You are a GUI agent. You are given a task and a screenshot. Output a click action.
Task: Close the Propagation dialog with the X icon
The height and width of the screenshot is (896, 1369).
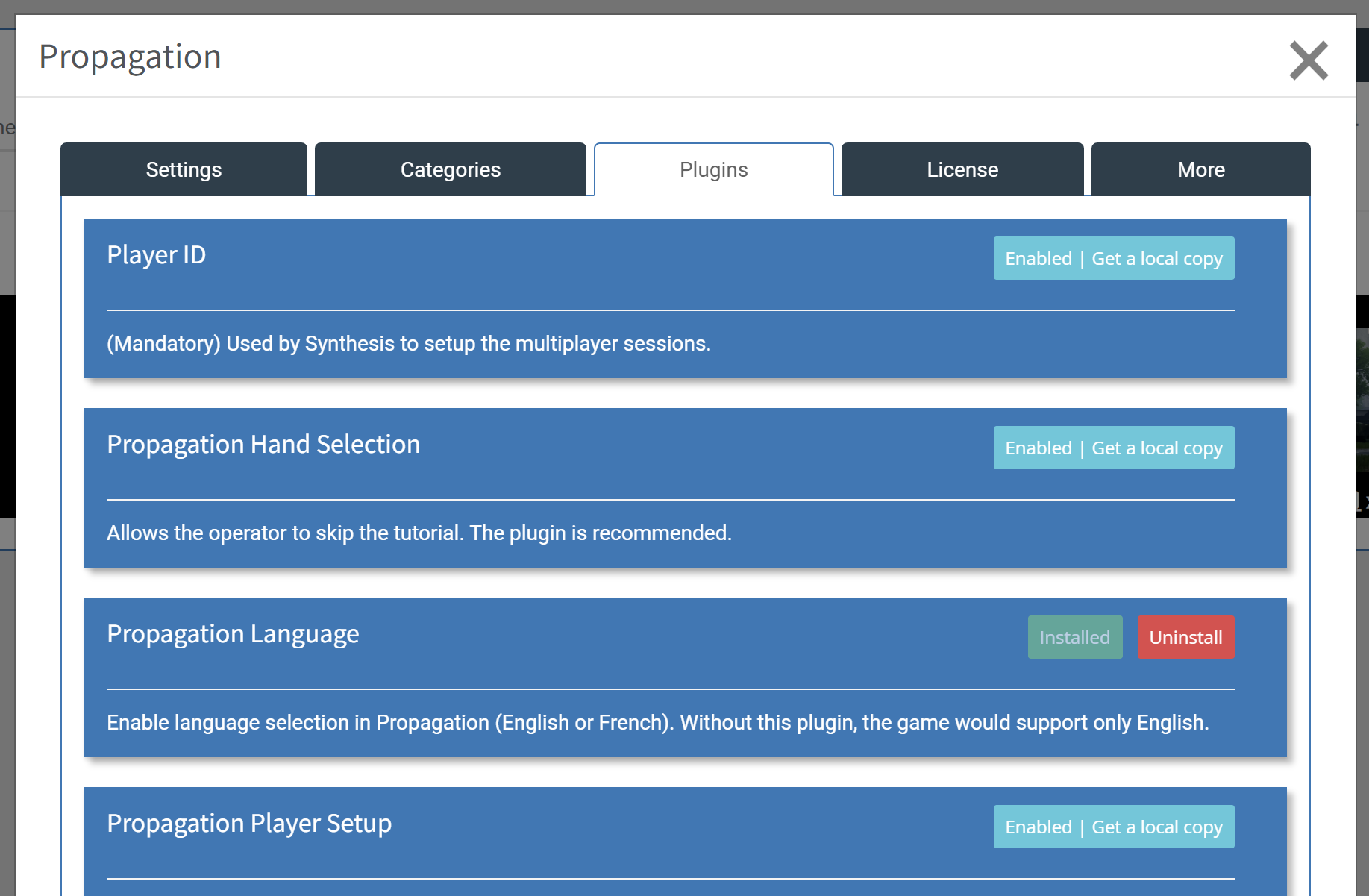(1309, 60)
